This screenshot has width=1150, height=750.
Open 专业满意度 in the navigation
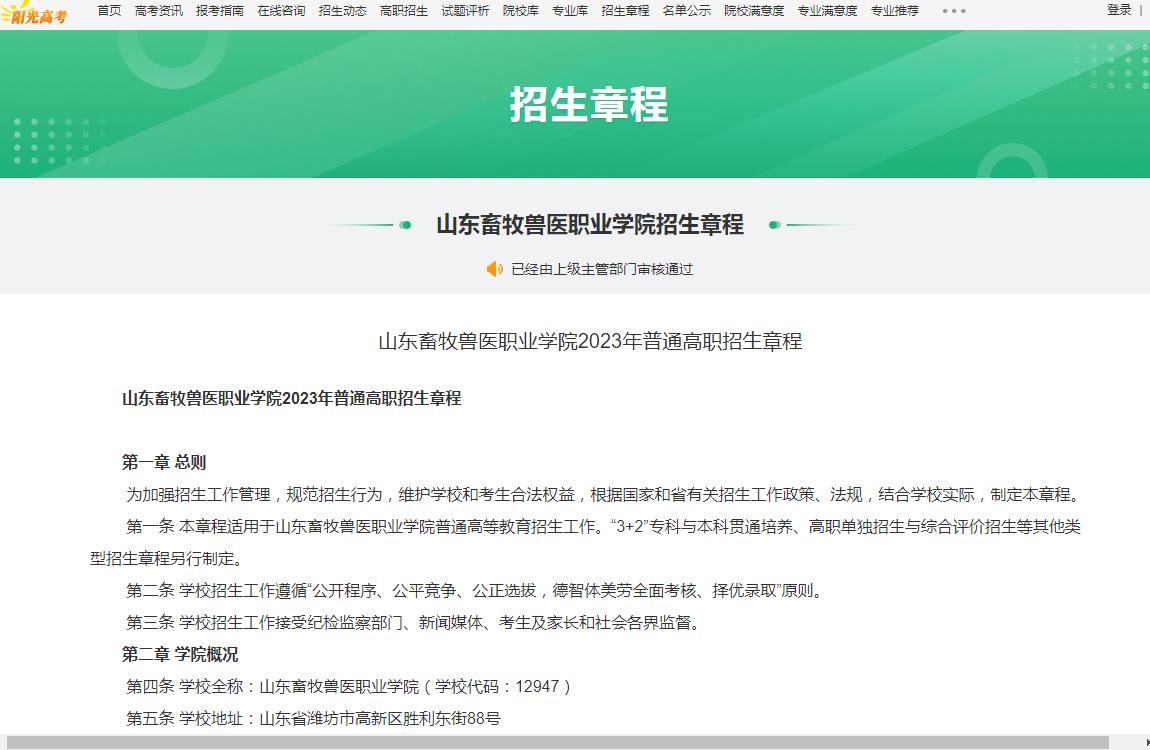[x=827, y=11]
